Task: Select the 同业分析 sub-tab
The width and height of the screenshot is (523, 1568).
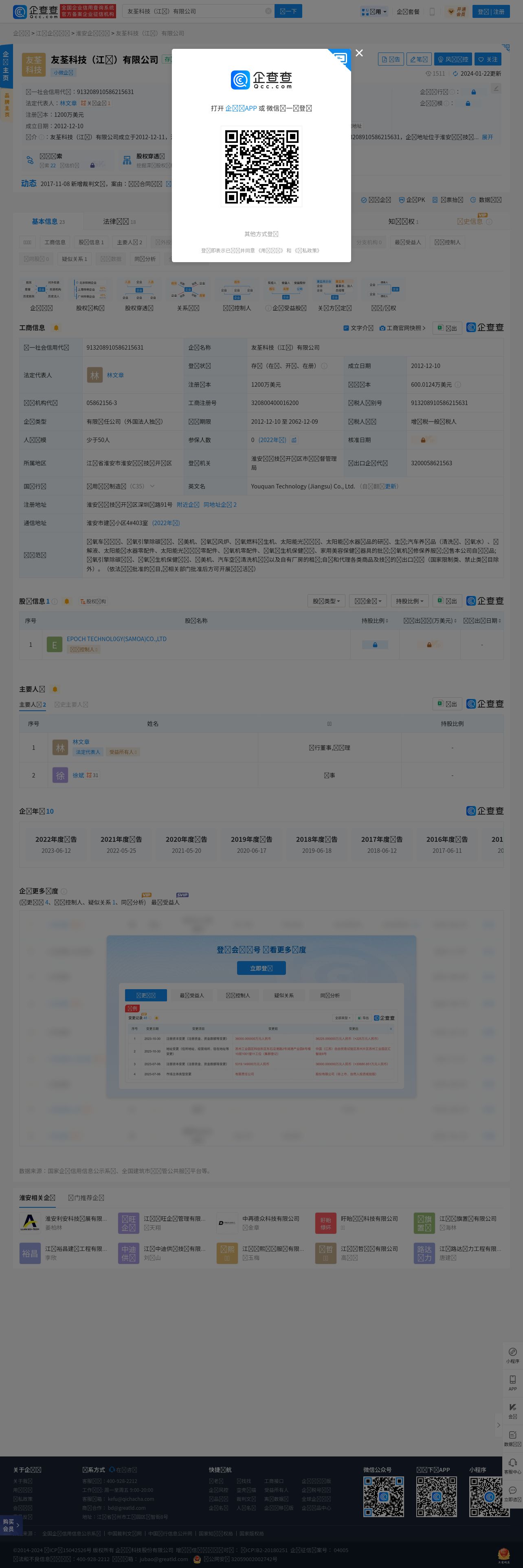Action: click(145, 259)
